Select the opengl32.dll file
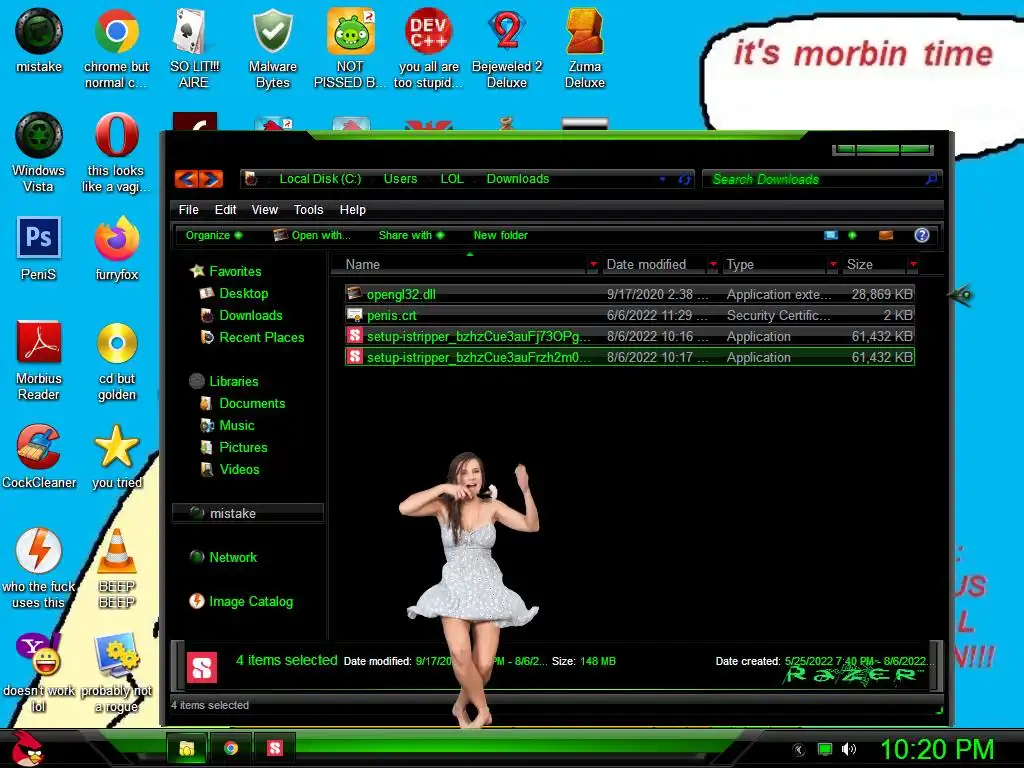The width and height of the screenshot is (1024, 768). pyautogui.click(x=630, y=295)
